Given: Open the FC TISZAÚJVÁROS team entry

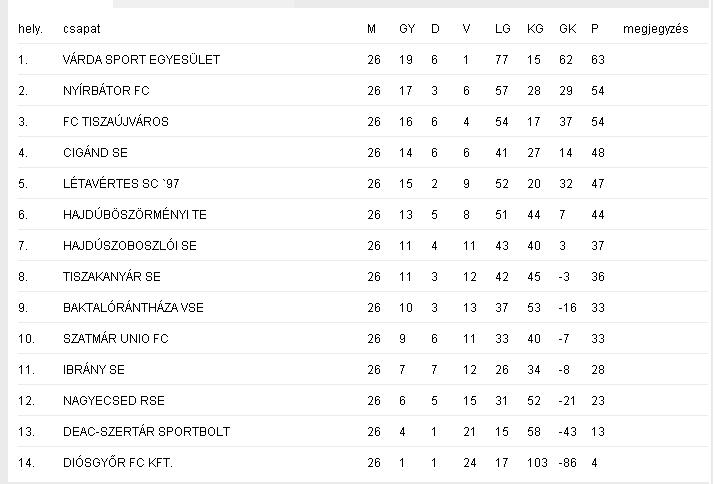Looking at the screenshot, I should pyautogui.click(x=116, y=122).
